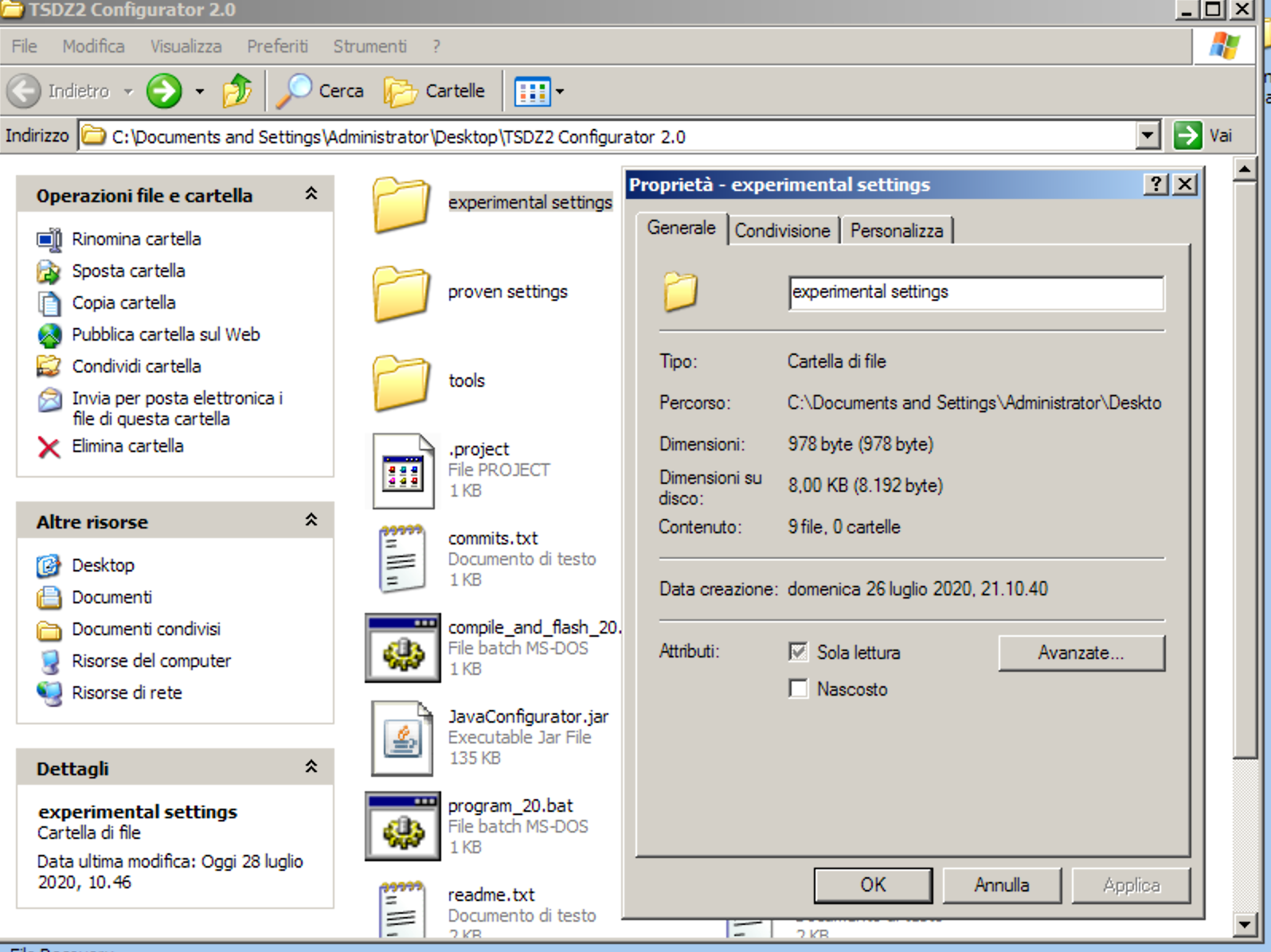Viewport: 1271px width, 952px height.
Task: Click the Annulla button
Action: pyautogui.click(x=1002, y=885)
